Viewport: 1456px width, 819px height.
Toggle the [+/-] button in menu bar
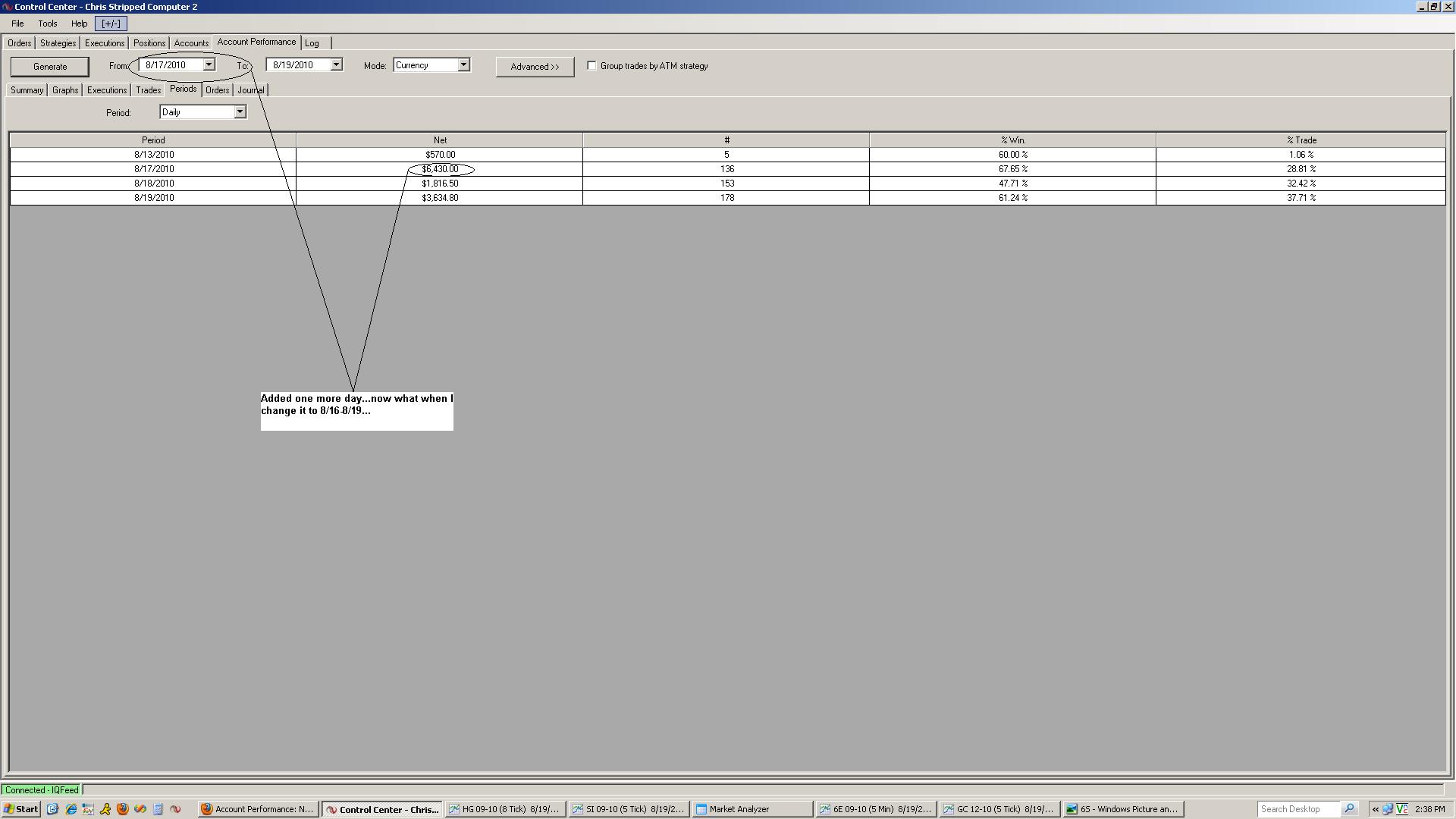111,24
